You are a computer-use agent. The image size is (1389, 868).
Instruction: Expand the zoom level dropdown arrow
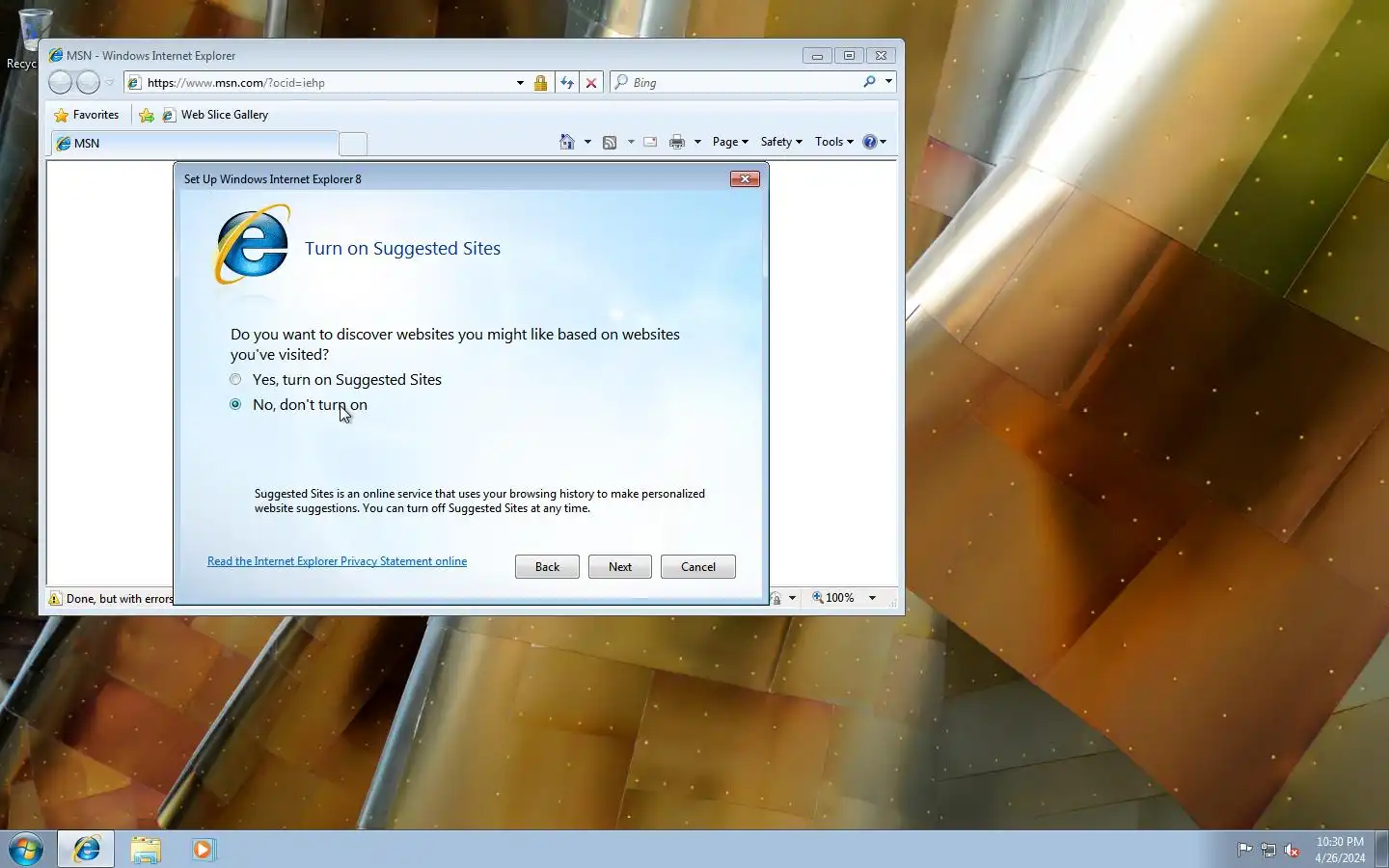pyautogui.click(x=872, y=598)
